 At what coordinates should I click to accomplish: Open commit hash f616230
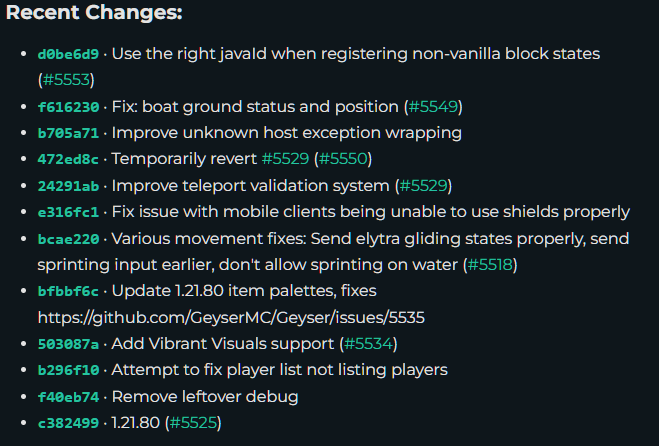click(x=68, y=107)
